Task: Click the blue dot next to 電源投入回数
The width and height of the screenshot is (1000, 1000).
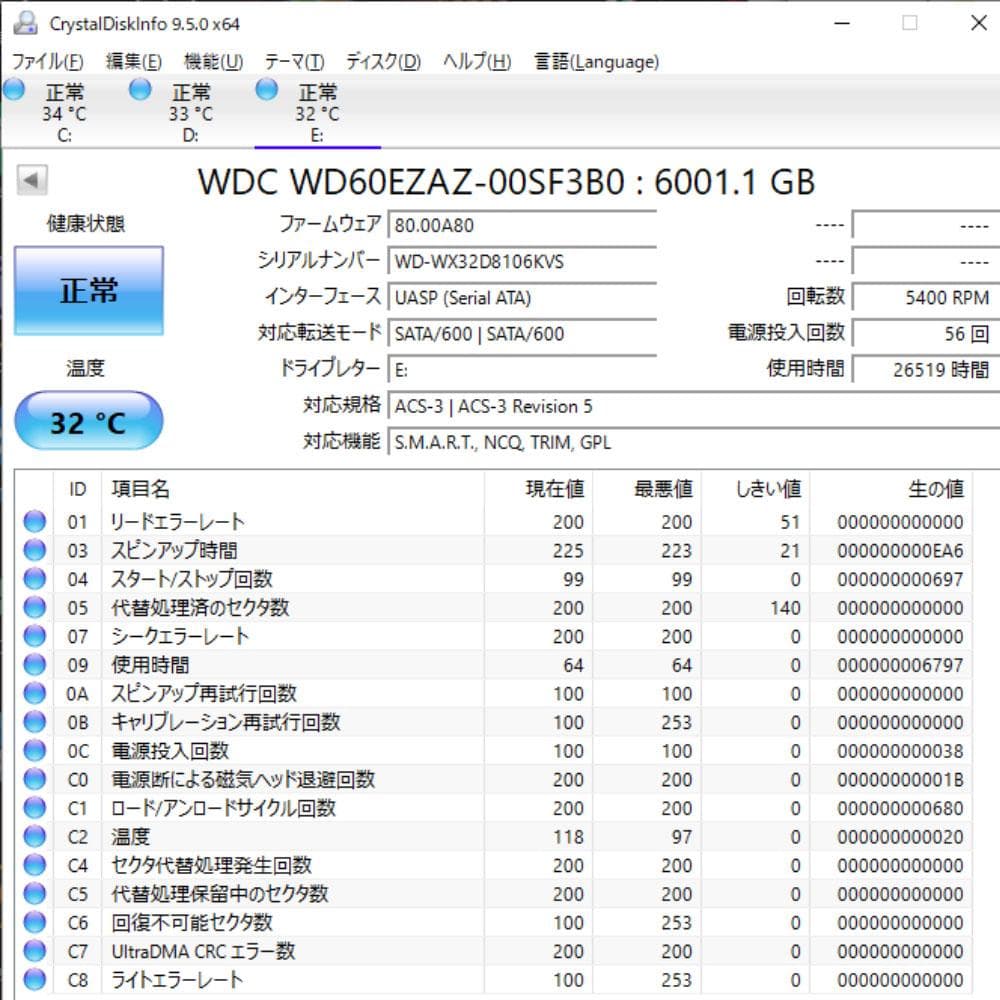Action: pyautogui.click(x=35, y=750)
